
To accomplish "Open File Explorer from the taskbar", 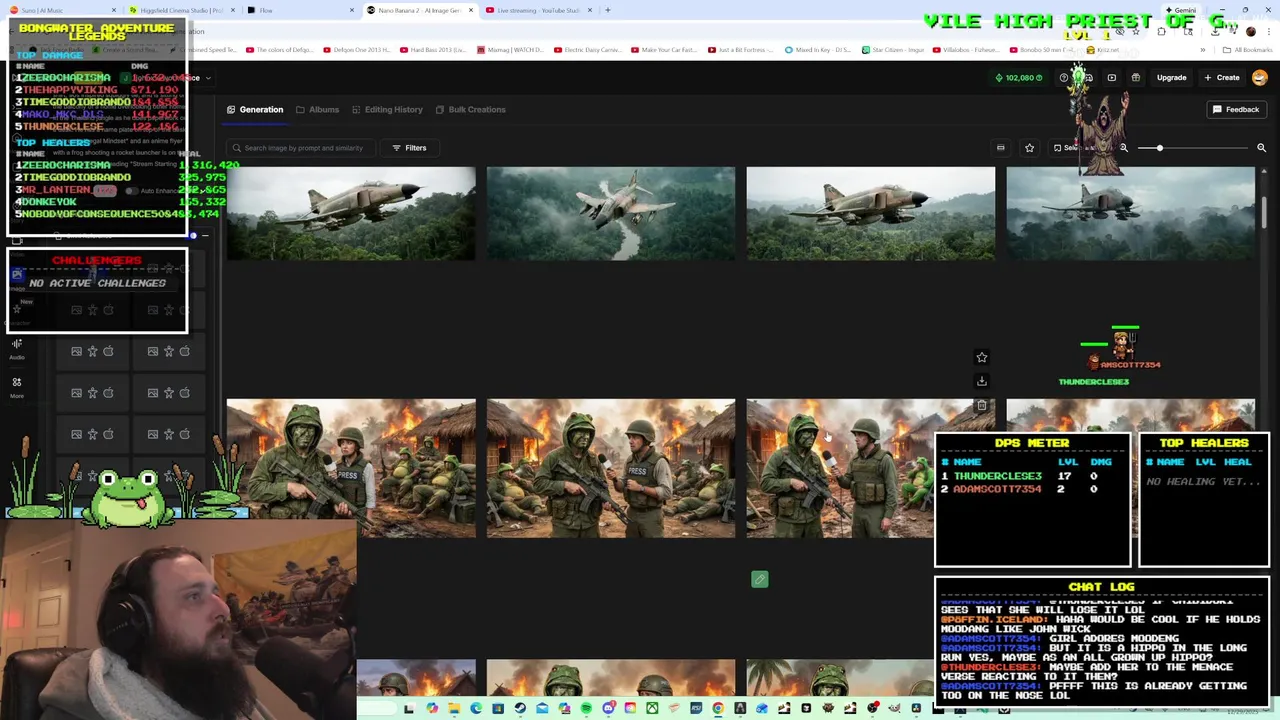I will pyautogui.click(x=454, y=708).
